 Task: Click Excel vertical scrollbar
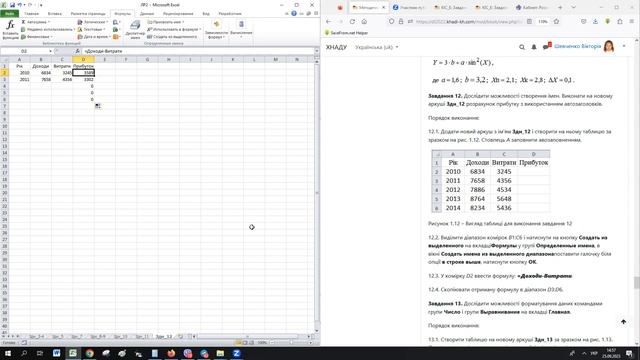pos(317,193)
